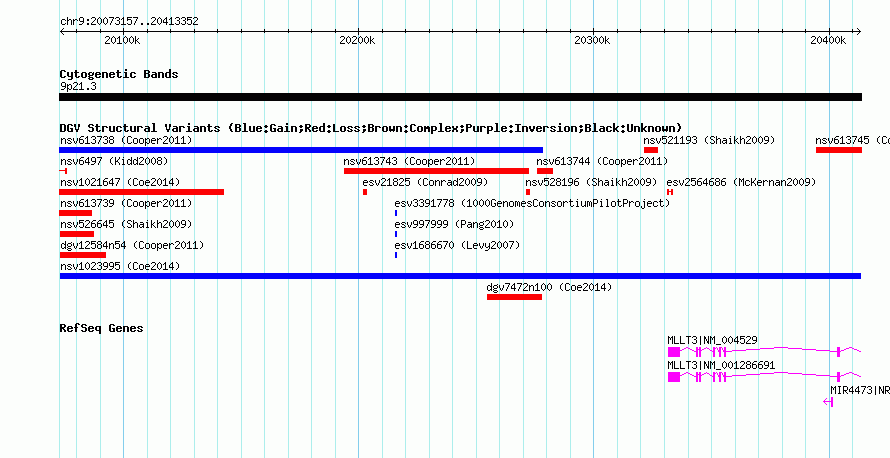Open the nsv1021647 (Coe2014) label
The image size is (890, 458).
click(x=120, y=183)
